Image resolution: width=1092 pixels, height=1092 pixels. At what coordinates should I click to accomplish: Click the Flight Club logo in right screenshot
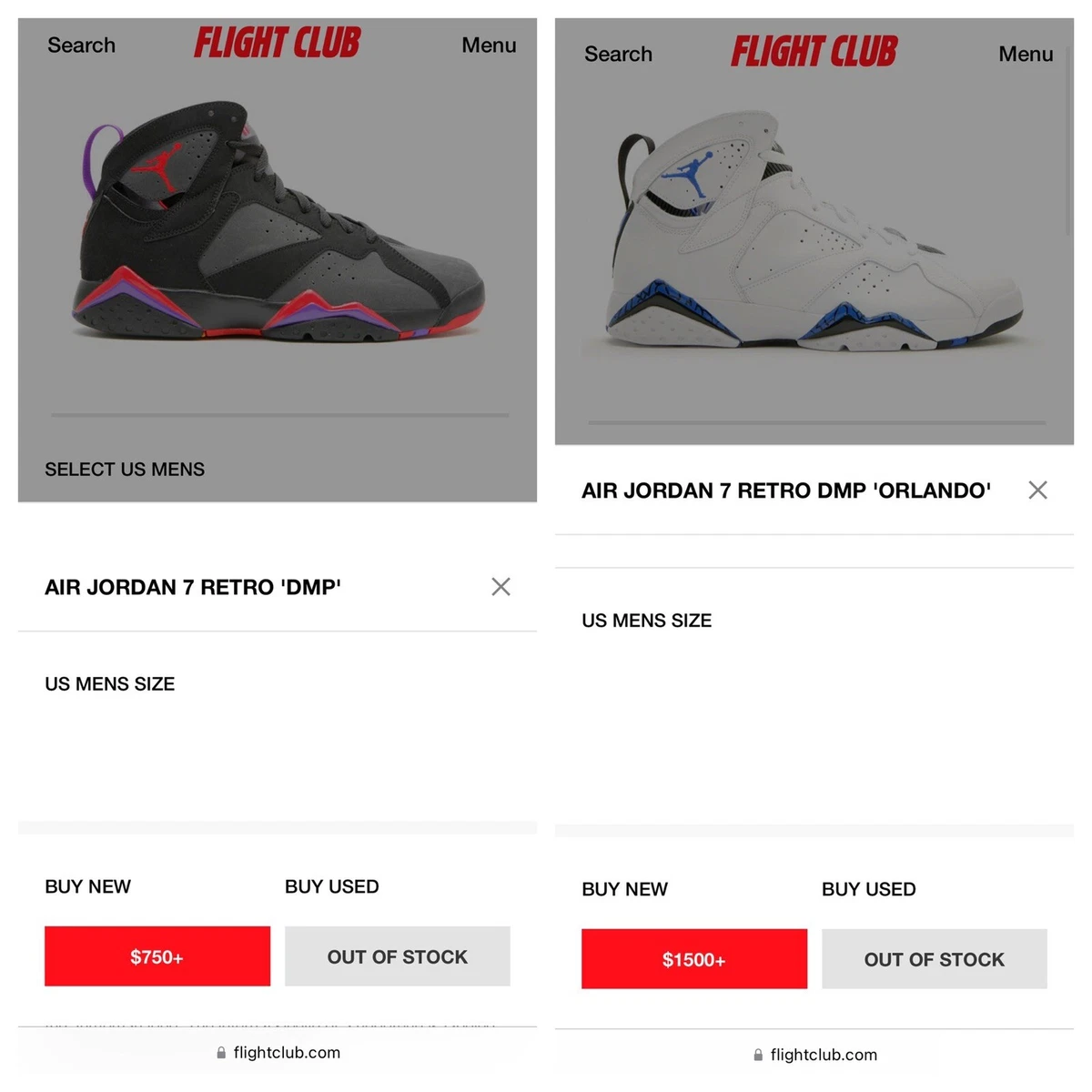[814, 52]
